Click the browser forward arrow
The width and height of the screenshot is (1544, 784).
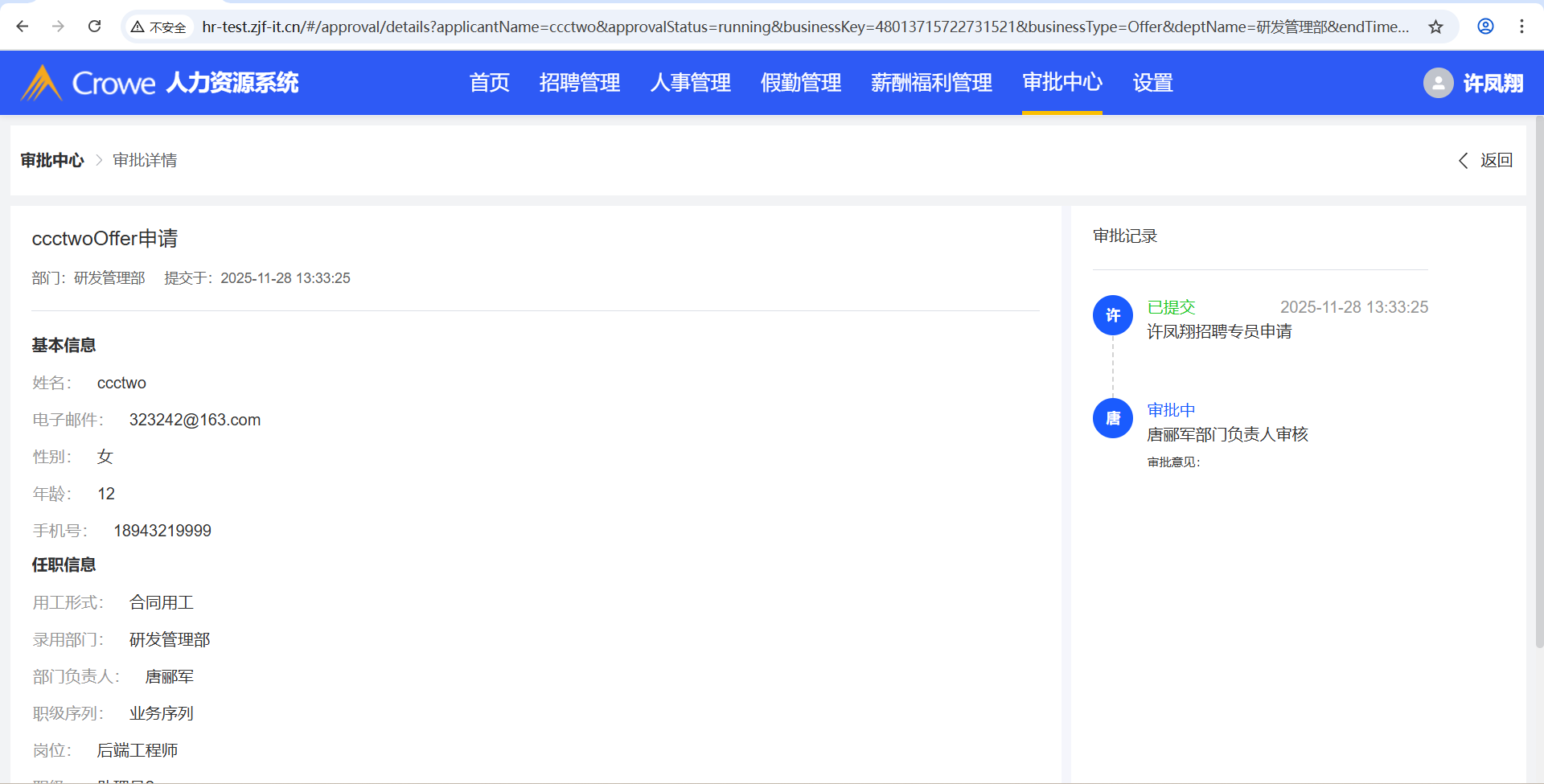(58, 27)
